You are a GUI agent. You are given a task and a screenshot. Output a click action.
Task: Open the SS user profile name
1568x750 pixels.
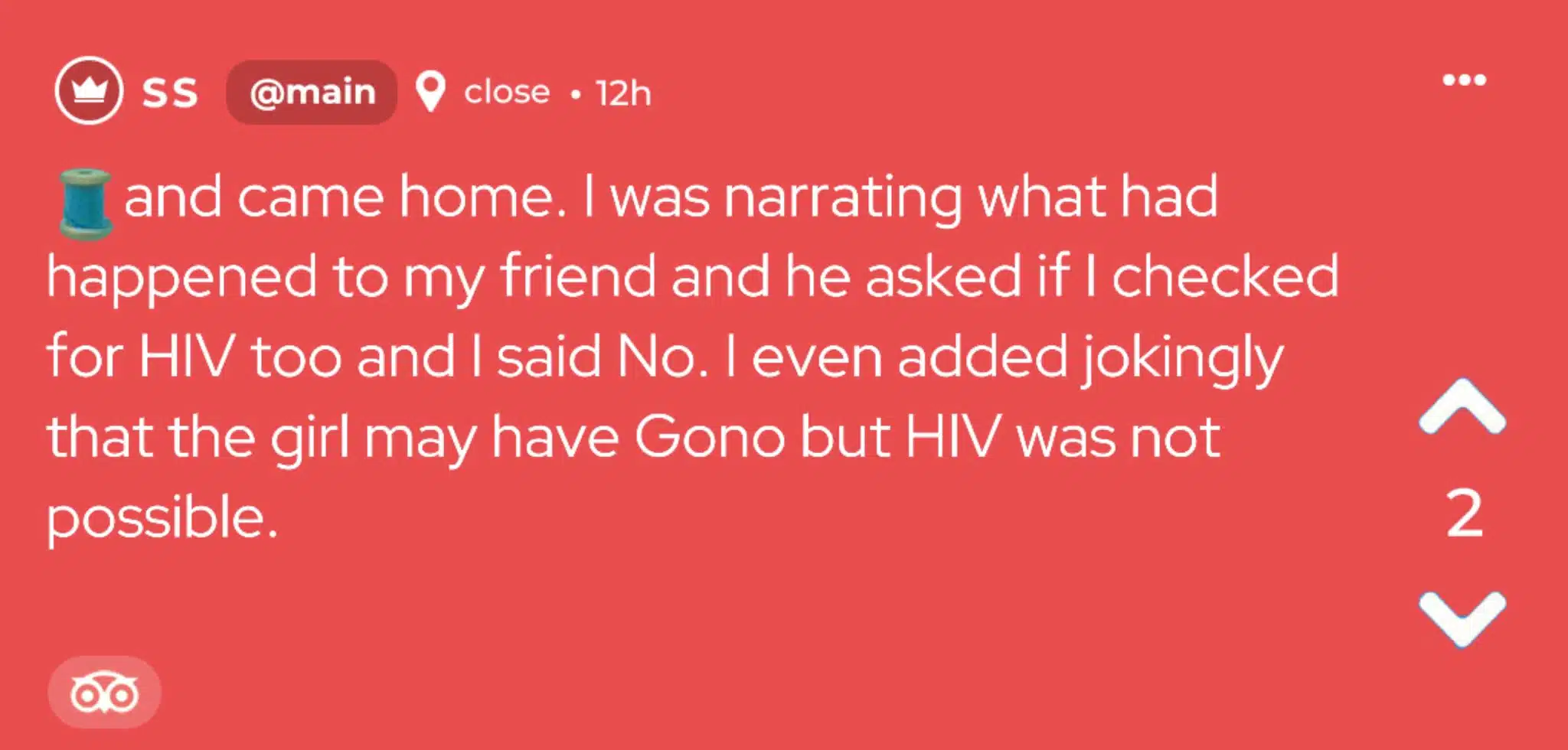coord(170,93)
